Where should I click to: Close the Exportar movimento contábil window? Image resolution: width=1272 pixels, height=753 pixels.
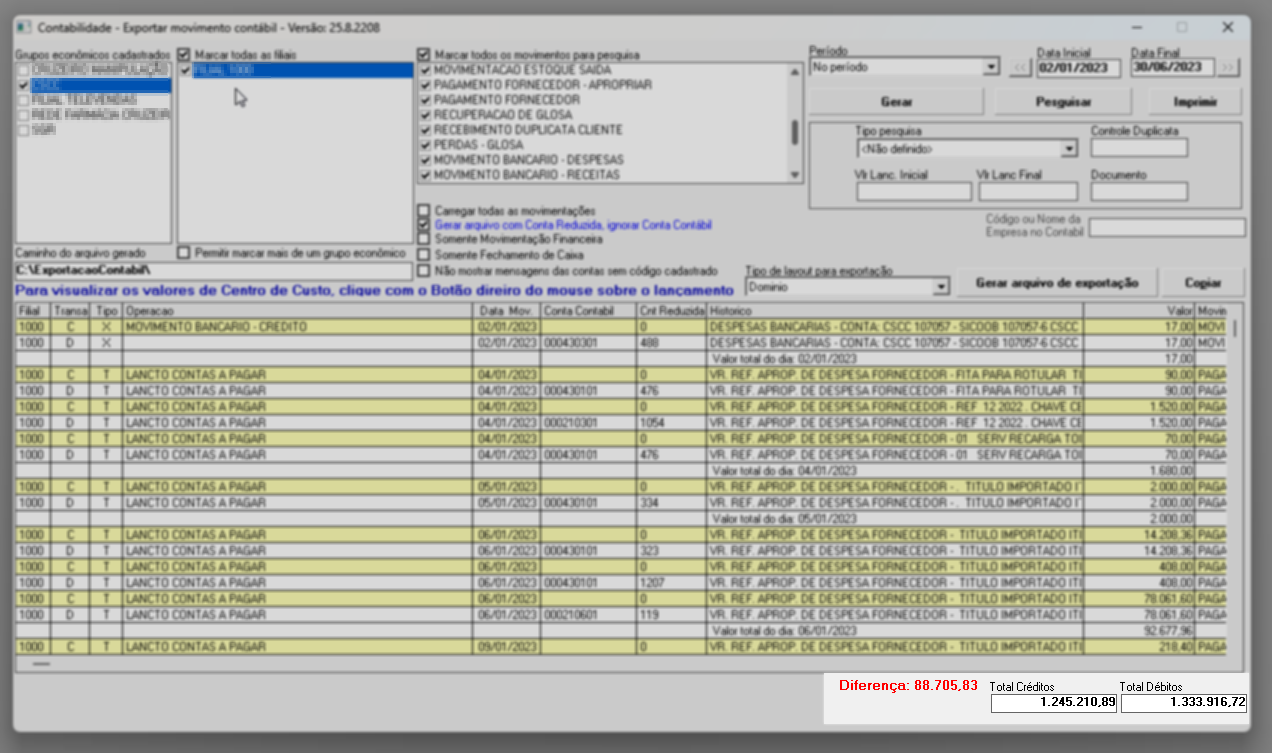tap(1227, 28)
